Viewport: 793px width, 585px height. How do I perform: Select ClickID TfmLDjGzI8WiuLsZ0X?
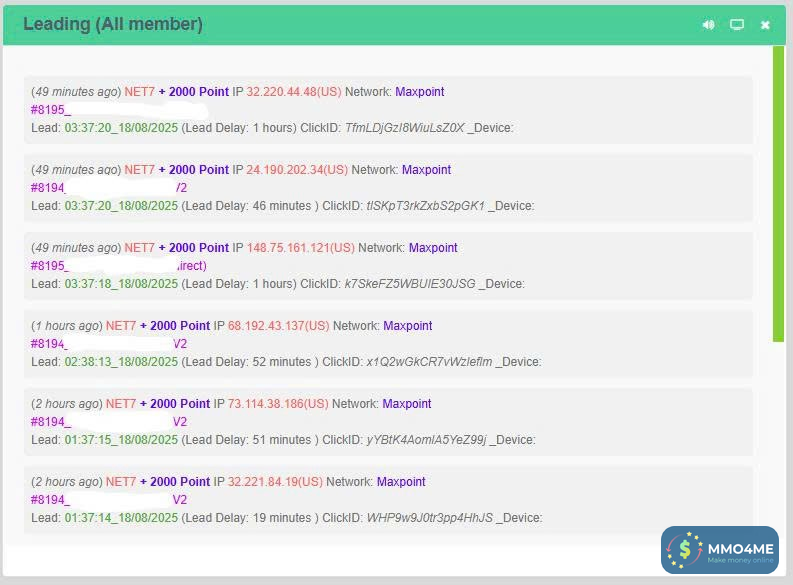405,128
